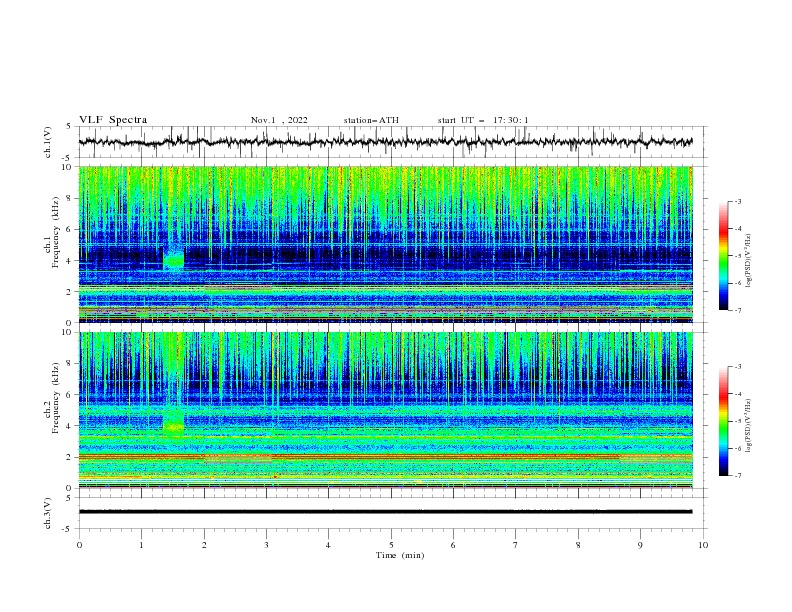Click the time axis tick label '8'

coord(578,545)
